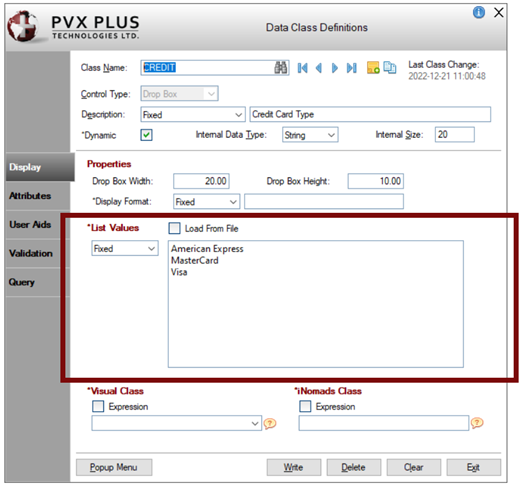The width and height of the screenshot is (523, 486).
Task: Click the Popup Menu button
Action: tap(114, 467)
